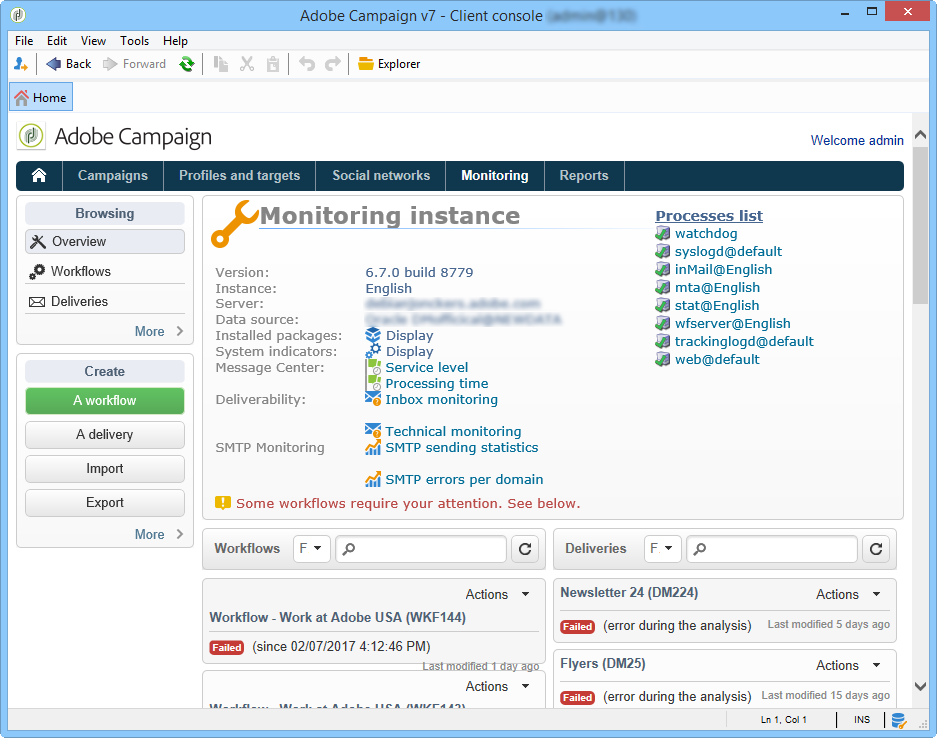Open the View menu

point(93,41)
